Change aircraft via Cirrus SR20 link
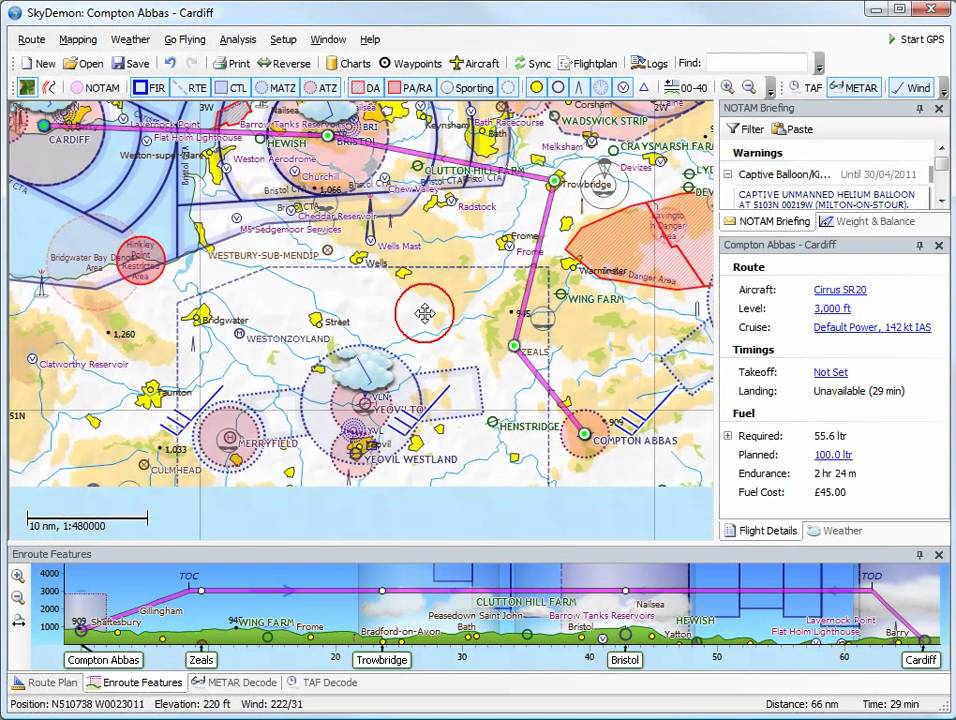This screenshot has width=956, height=720. [840, 290]
